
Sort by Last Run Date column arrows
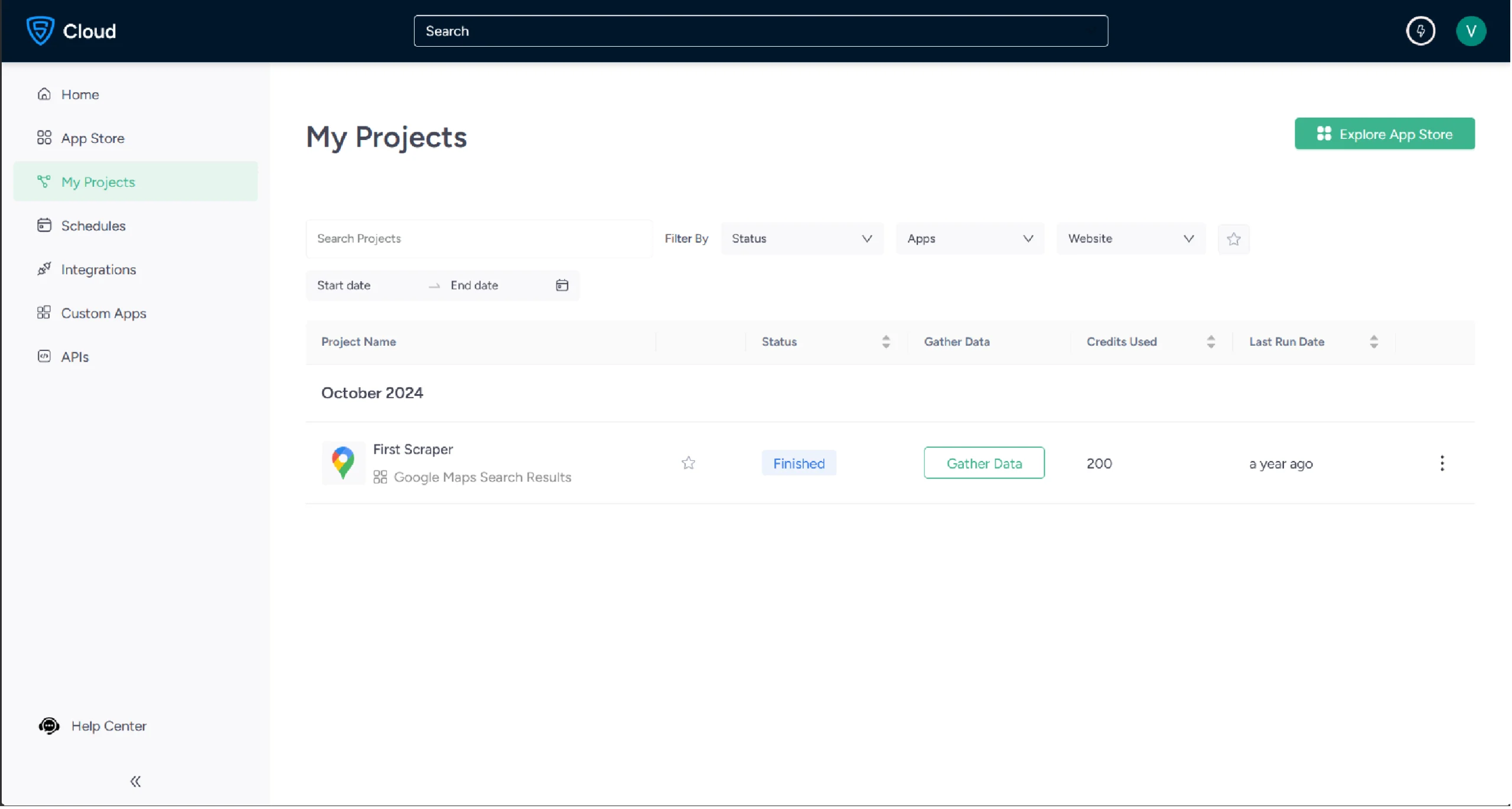pos(1374,342)
